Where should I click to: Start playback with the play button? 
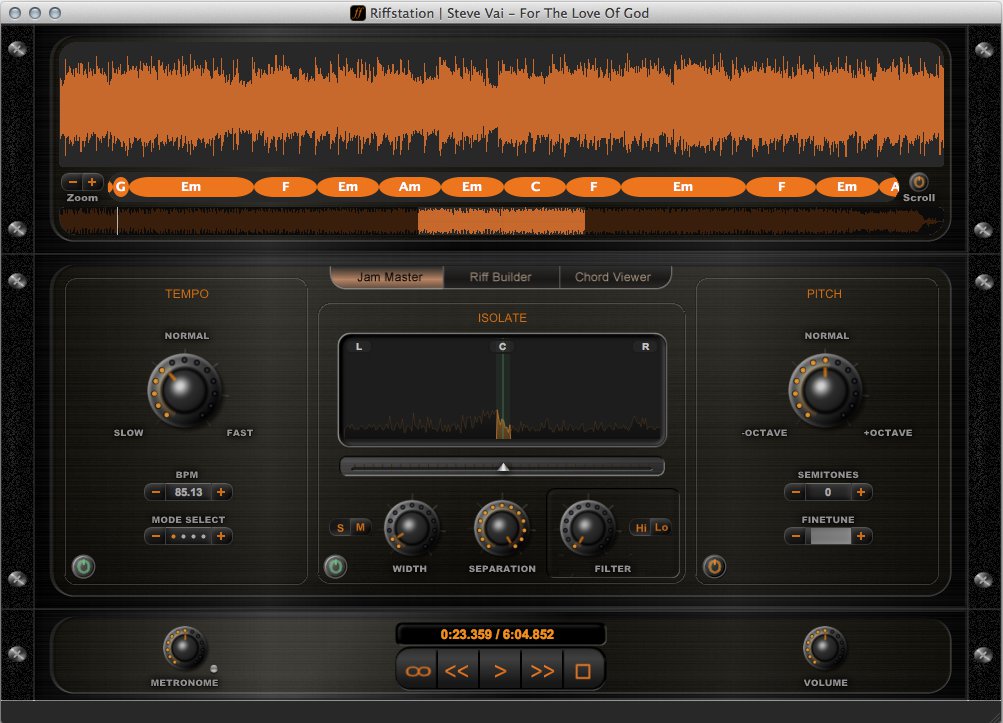(x=500, y=671)
